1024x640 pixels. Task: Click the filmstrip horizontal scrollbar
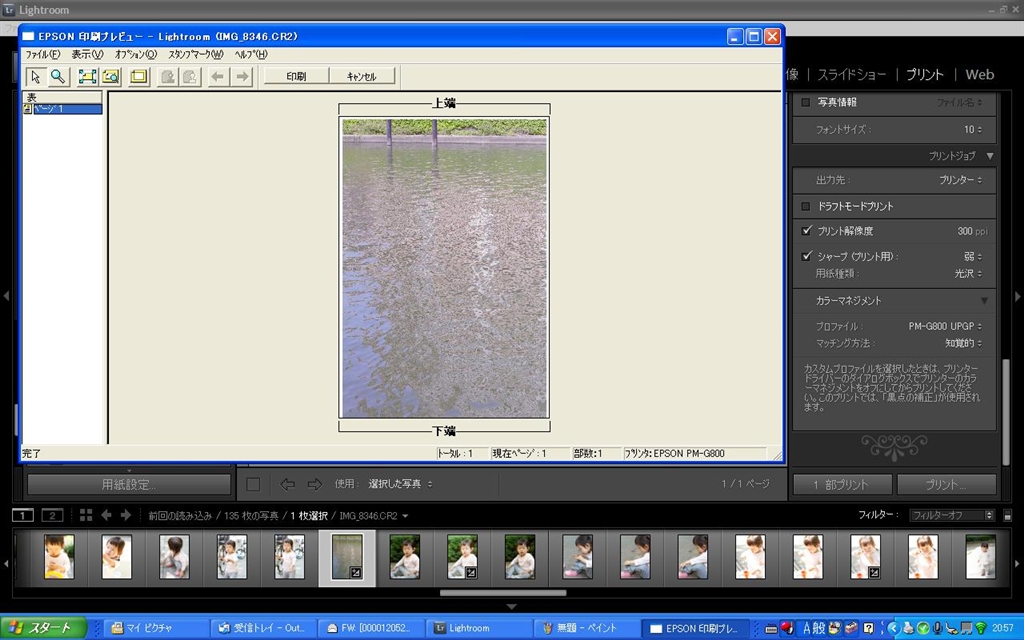pyautogui.click(x=511, y=593)
